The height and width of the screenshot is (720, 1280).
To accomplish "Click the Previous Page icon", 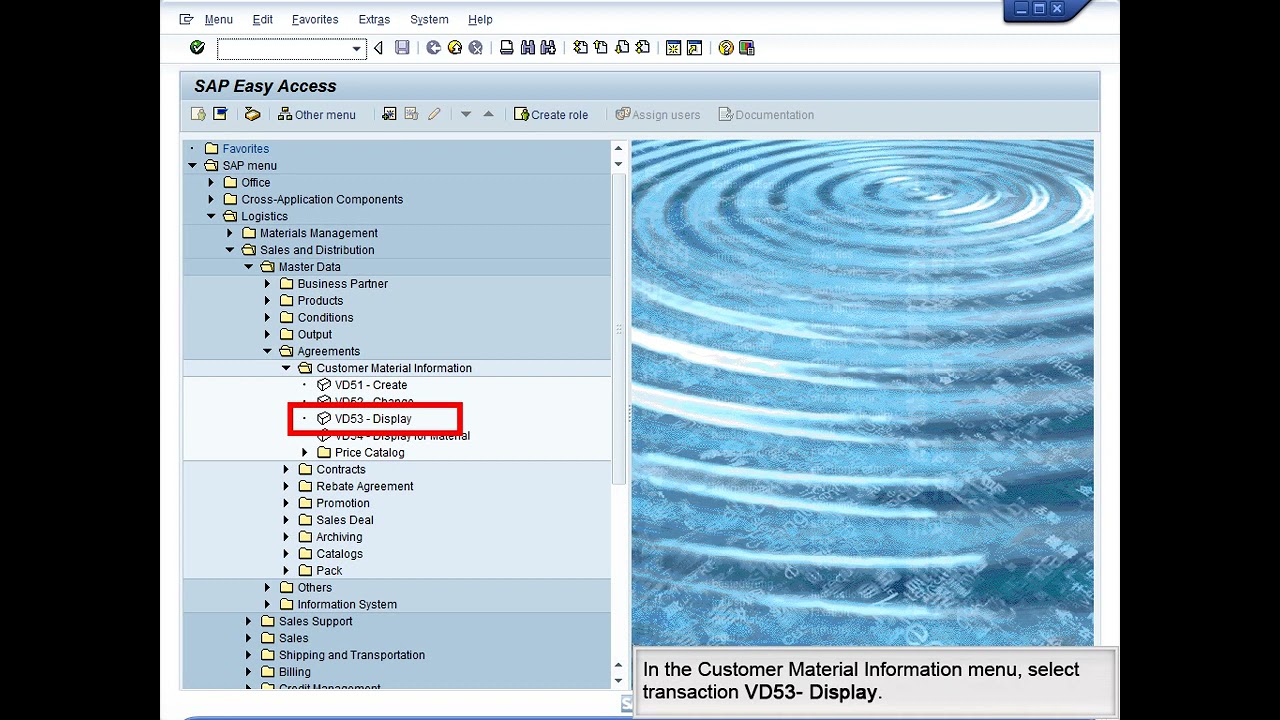I will [601, 47].
